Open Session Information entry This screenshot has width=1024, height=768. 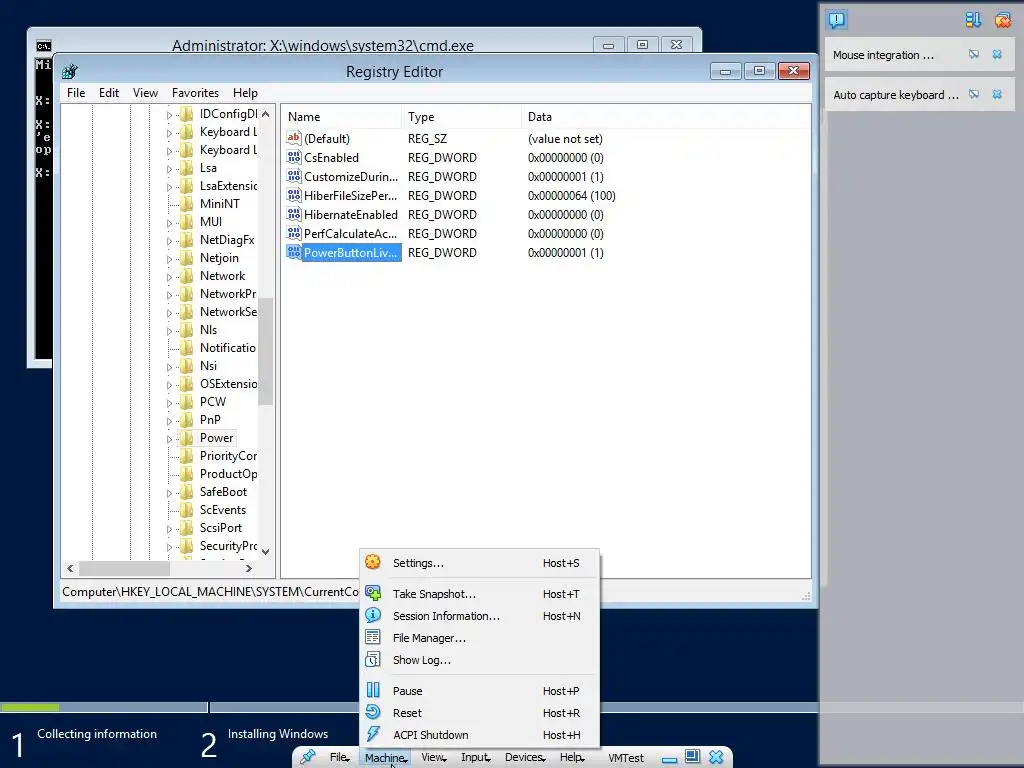pyautogui.click(x=479, y=616)
